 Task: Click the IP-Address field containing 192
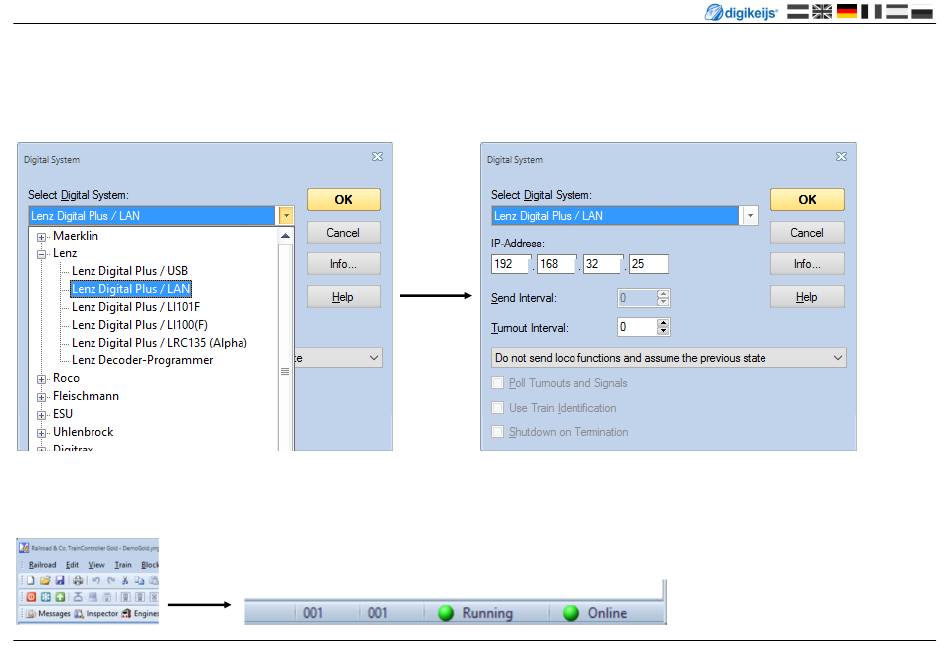pyautogui.click(x=511, y=264)
